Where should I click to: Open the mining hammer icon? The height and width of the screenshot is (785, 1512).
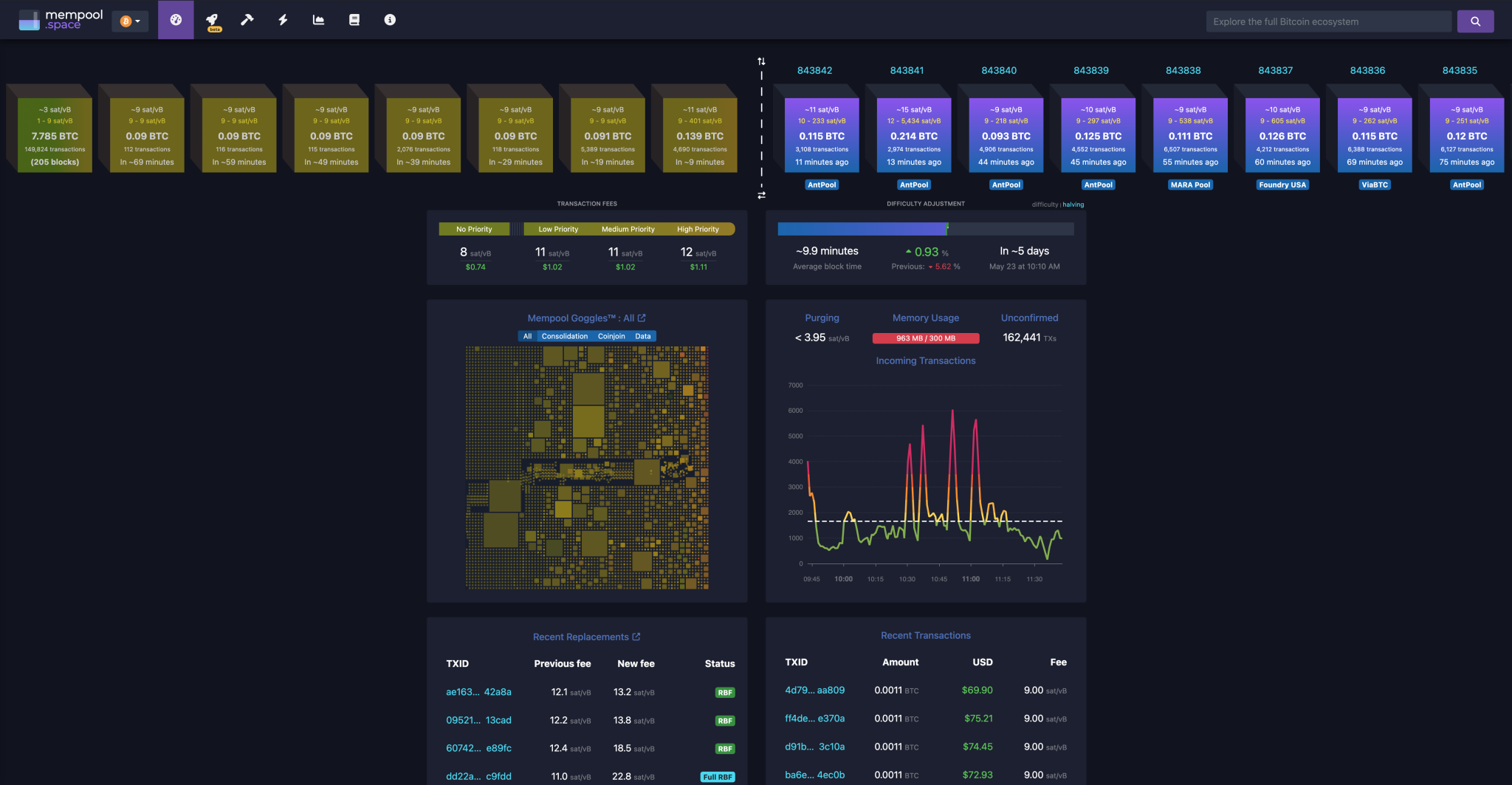pos(247,20)
